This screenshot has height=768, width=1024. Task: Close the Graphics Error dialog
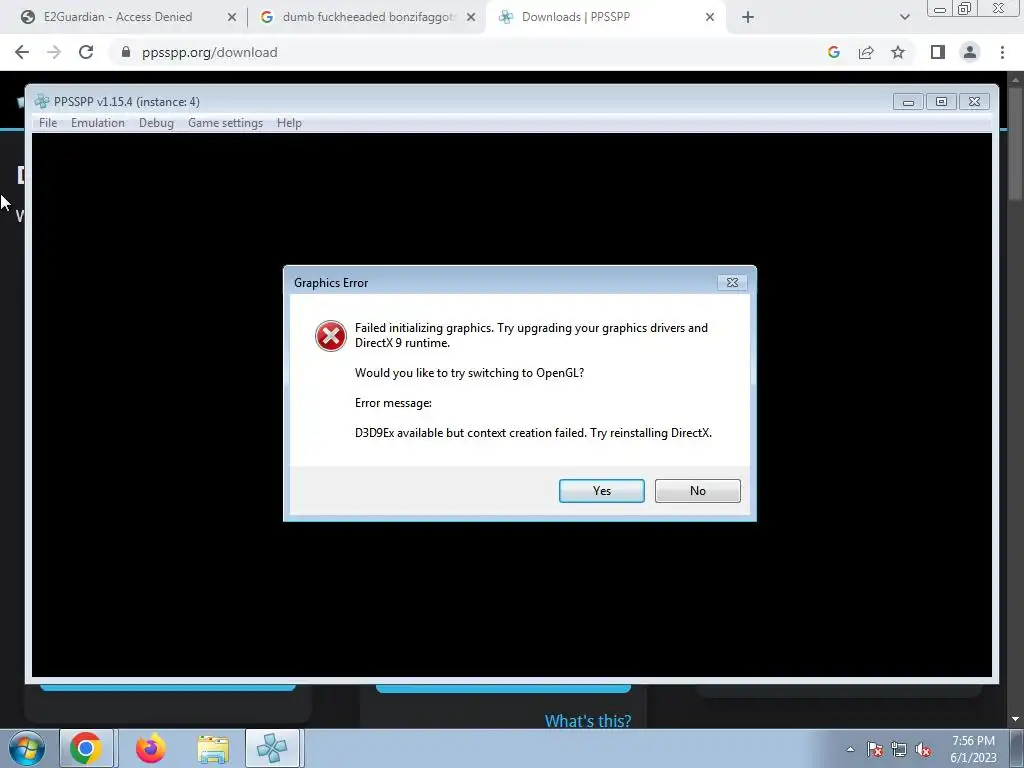click(732, 282)
